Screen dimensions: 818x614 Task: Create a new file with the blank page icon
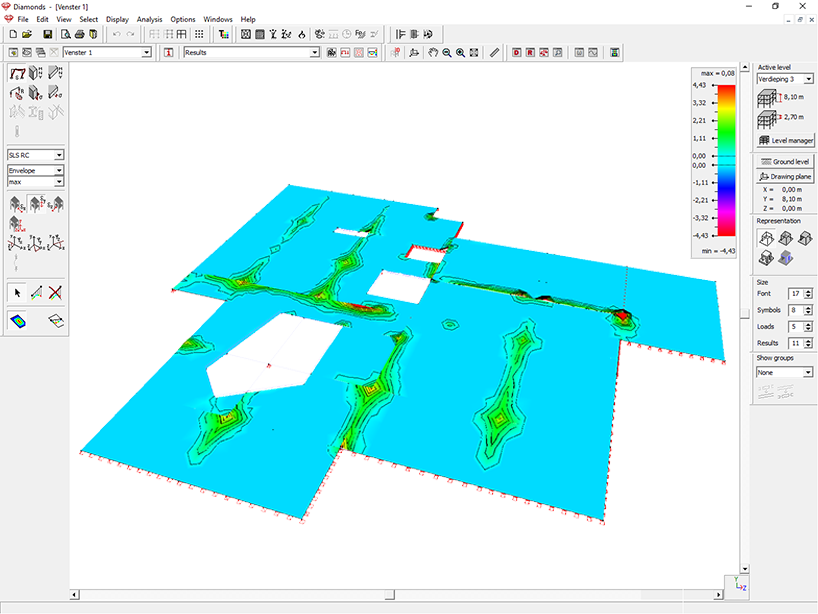pyautogui.click(x=13, y=34)
